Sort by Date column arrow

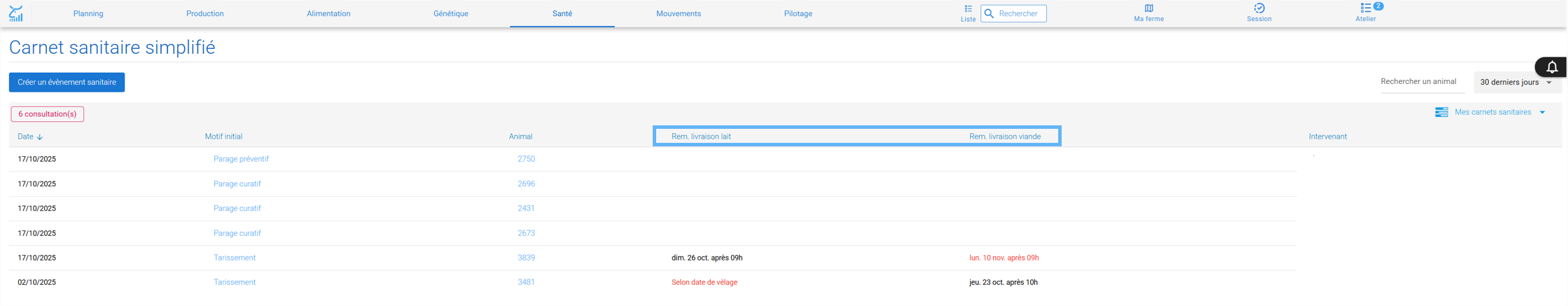click(x=40, y=137)
